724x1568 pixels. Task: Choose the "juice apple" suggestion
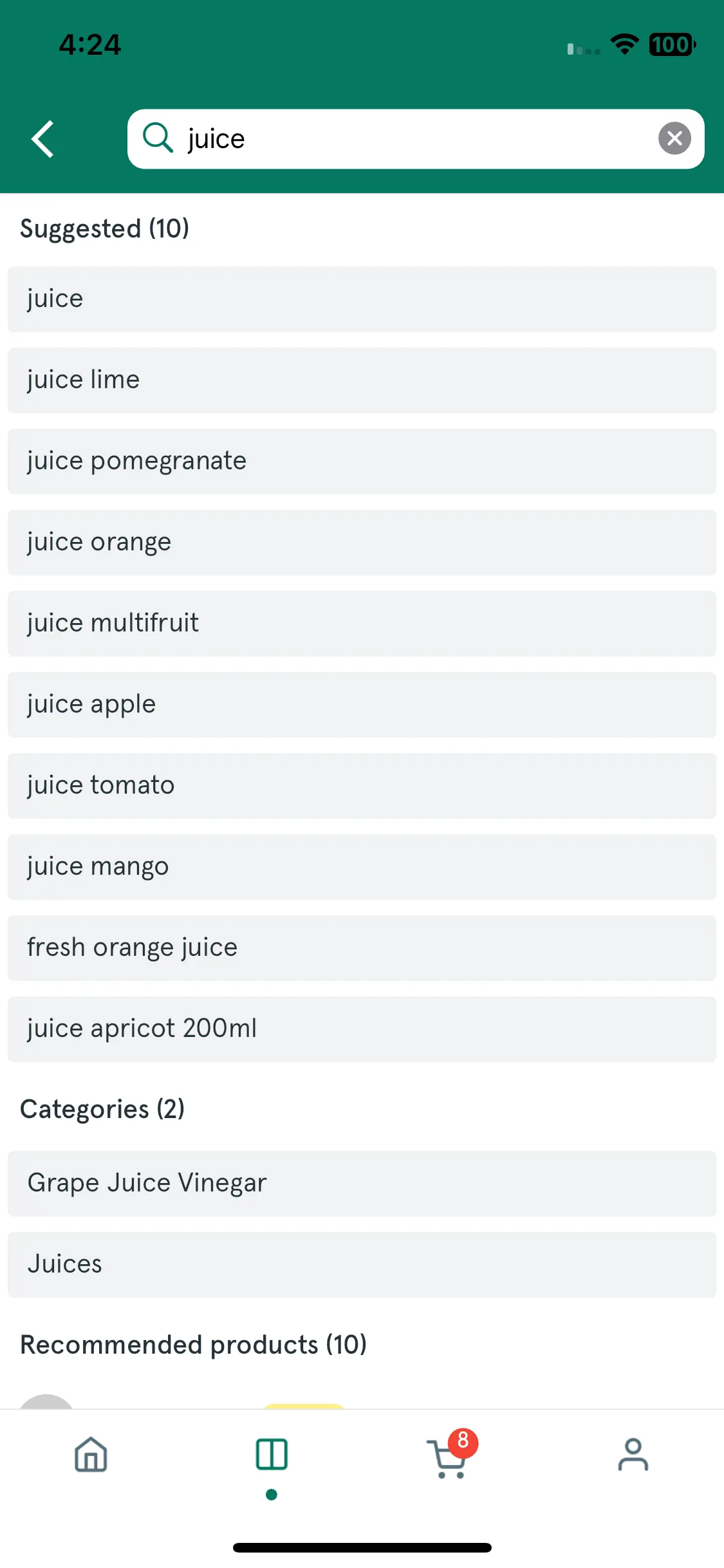click(x=362, y=705)
